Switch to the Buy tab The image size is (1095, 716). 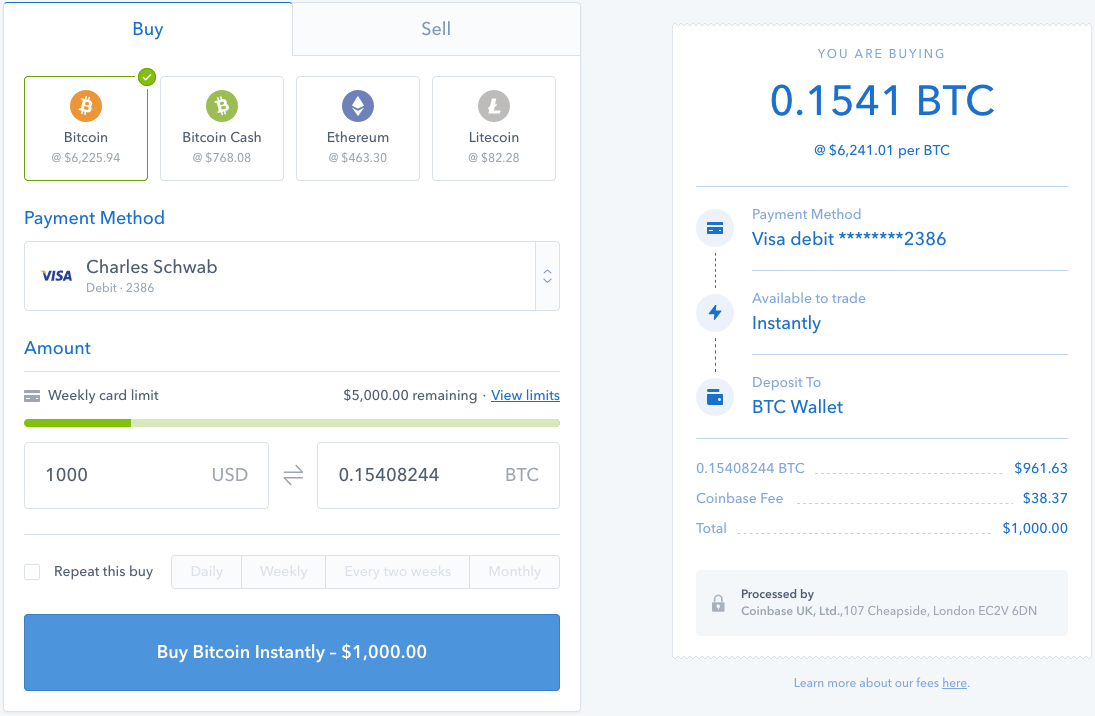click(x=148, y=29)
